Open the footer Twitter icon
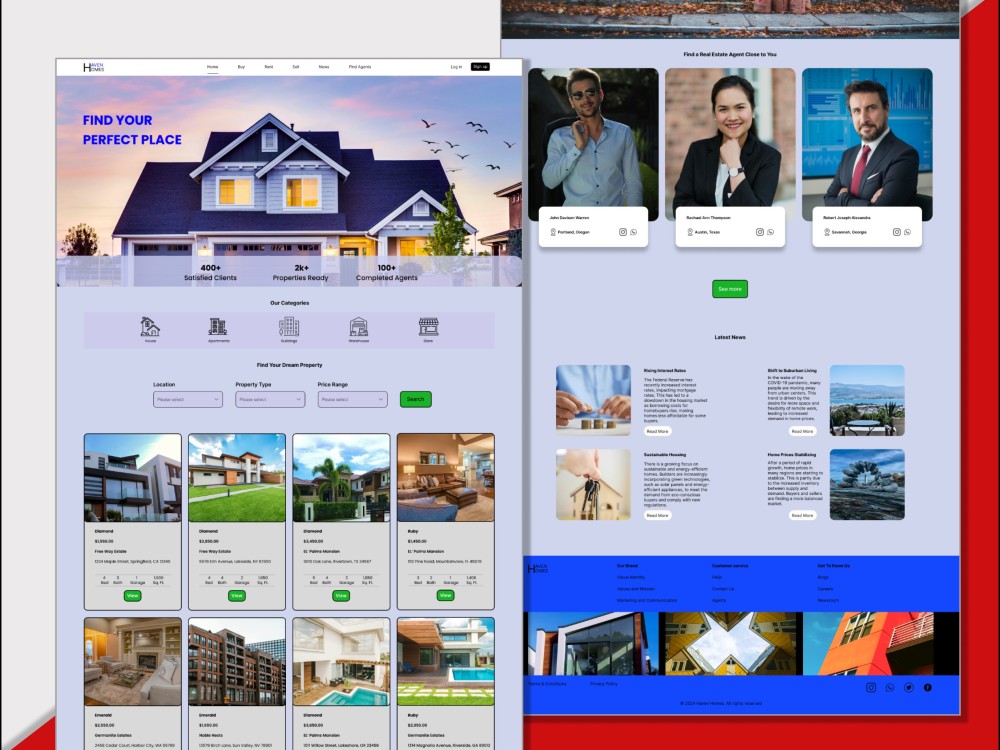Screen dimensions: 1000x750 (909, 688)
